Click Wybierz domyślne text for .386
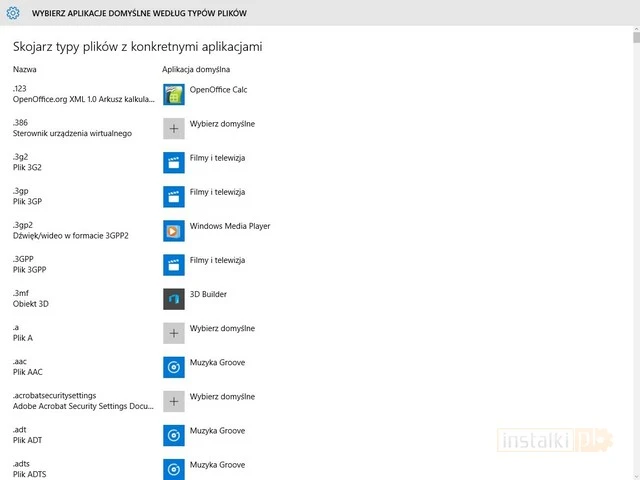This screenshot has height=480, width=640. coord(222,124)
